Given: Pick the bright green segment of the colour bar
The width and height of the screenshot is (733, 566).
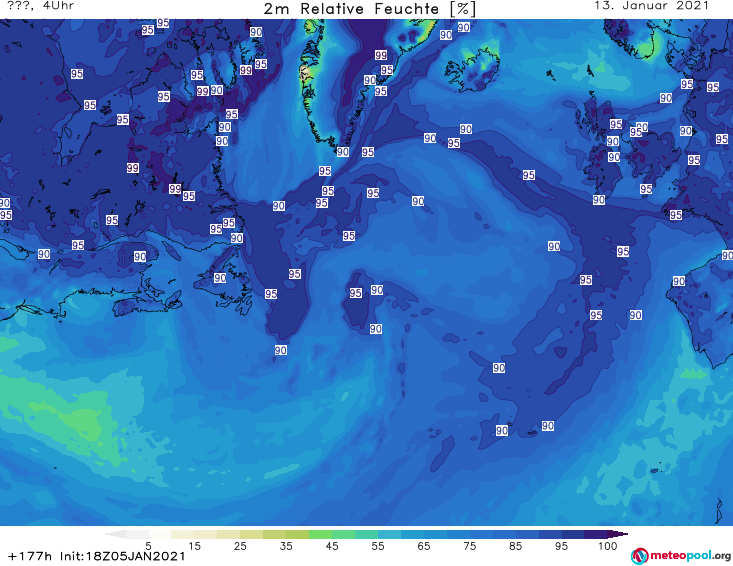Looking at the screenshot, I should click(320, 534).
